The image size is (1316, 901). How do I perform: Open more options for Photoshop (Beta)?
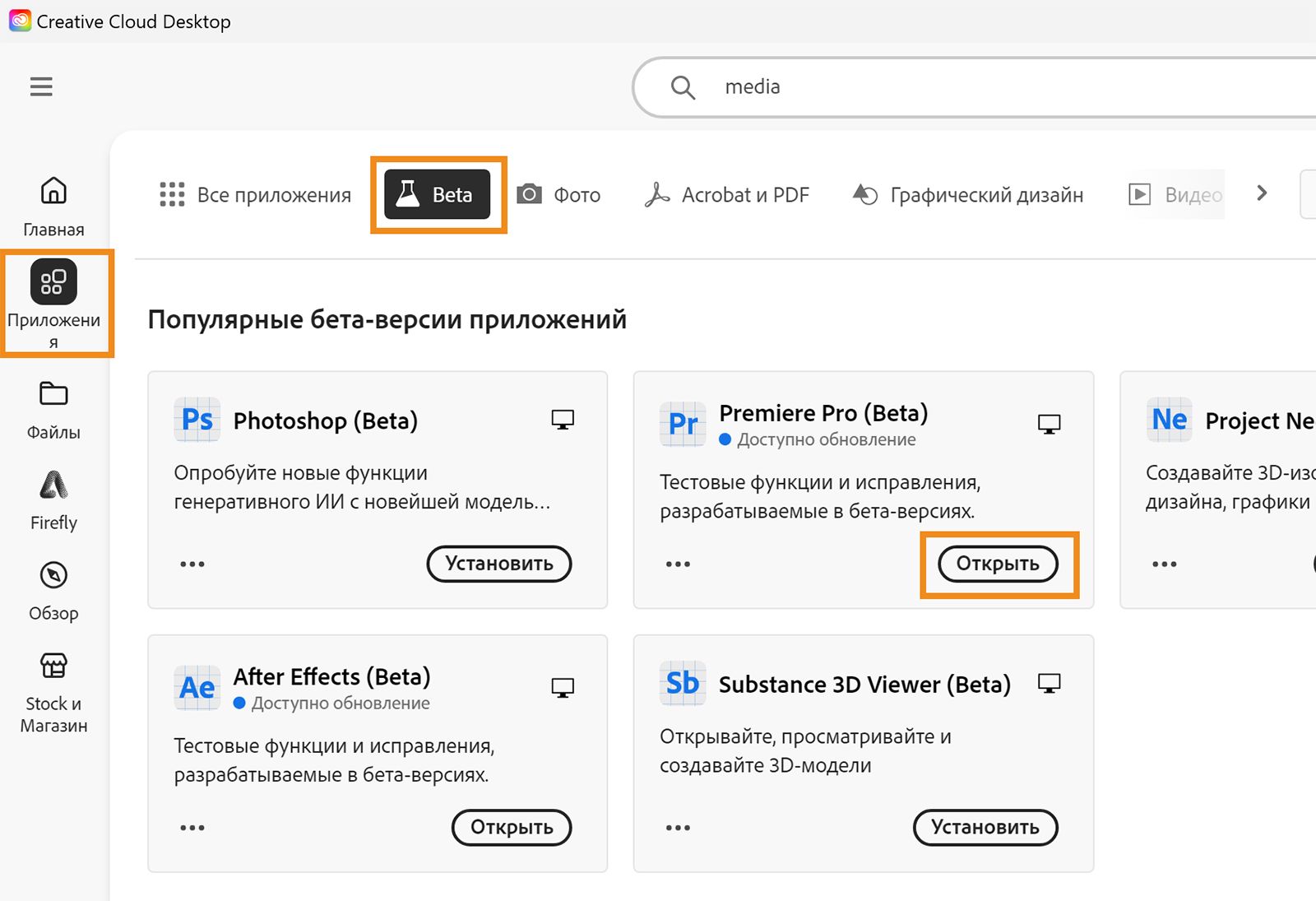pyautogui.click(x=192, y=564)
